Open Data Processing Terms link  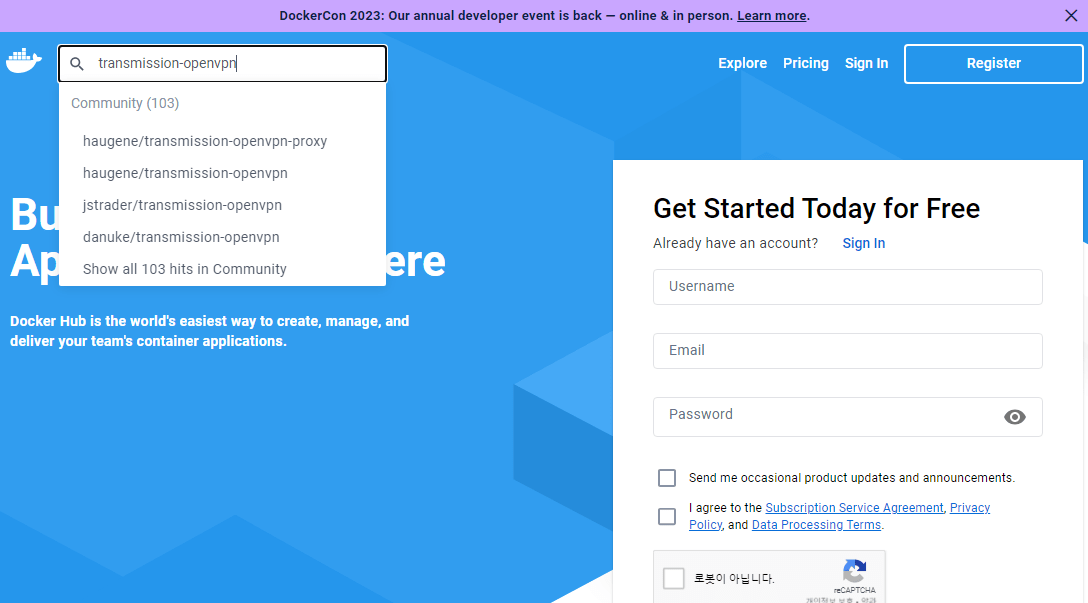click(816, 525)
